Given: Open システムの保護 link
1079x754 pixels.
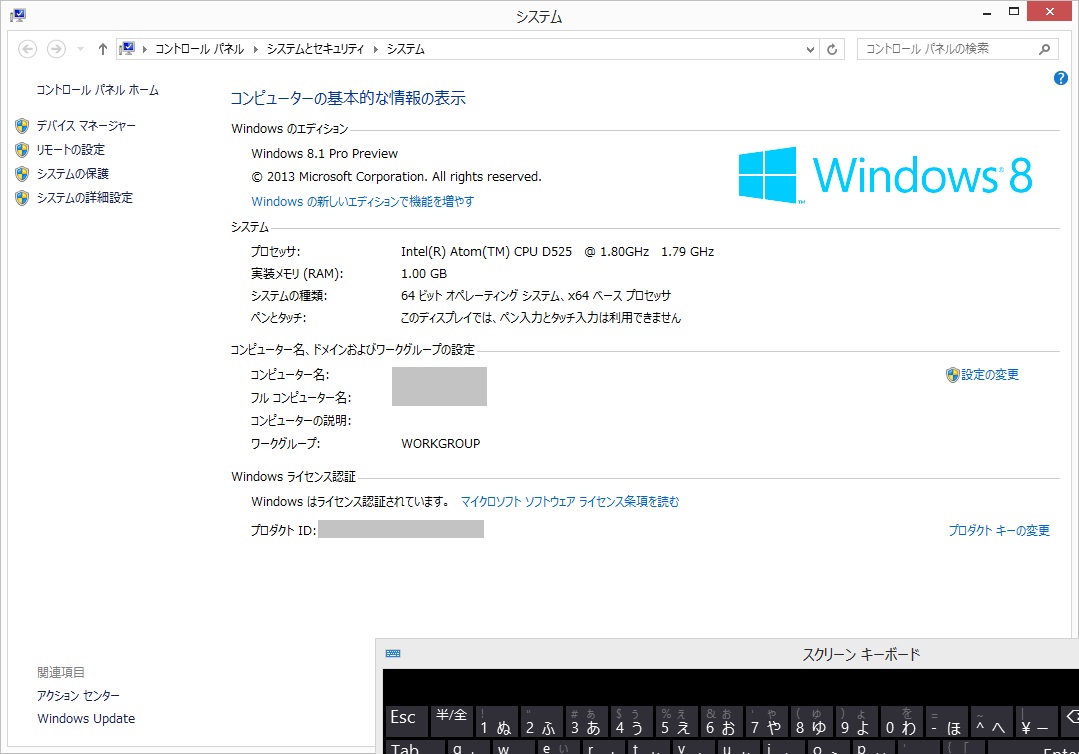Looking at the screenshot, I should [x=73, y=174].
